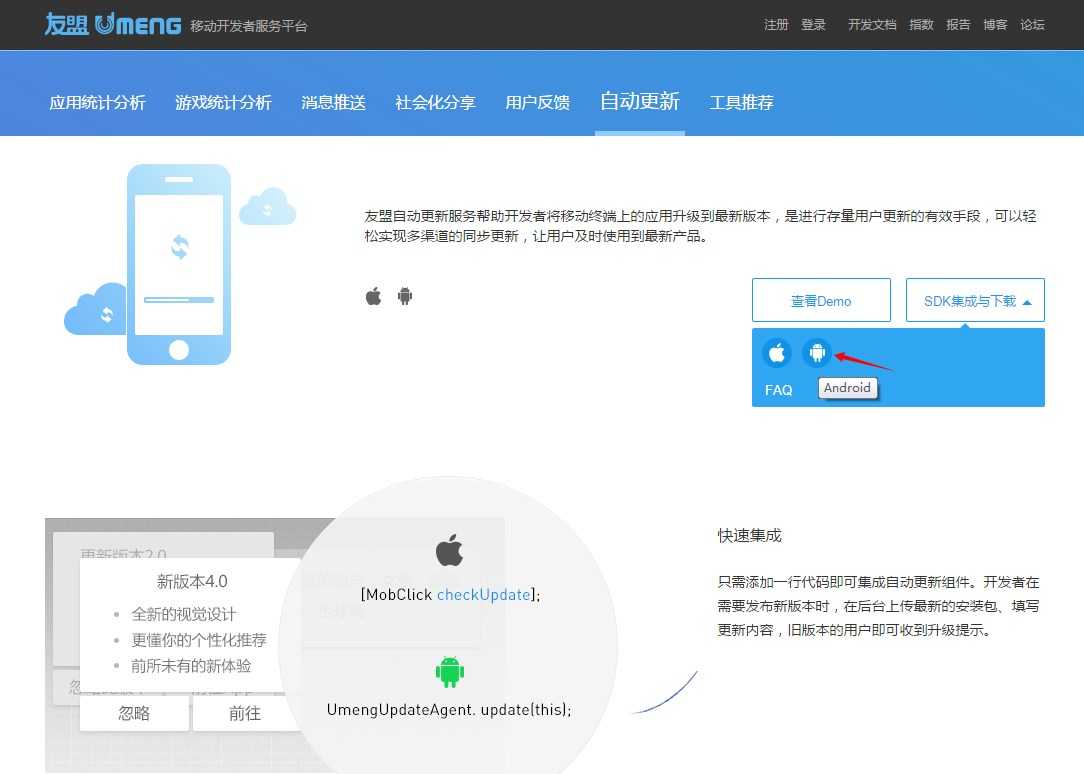
Task: Click the gray Apple platform icon below description
Action: pyautogui.click(x=373, y=296)
